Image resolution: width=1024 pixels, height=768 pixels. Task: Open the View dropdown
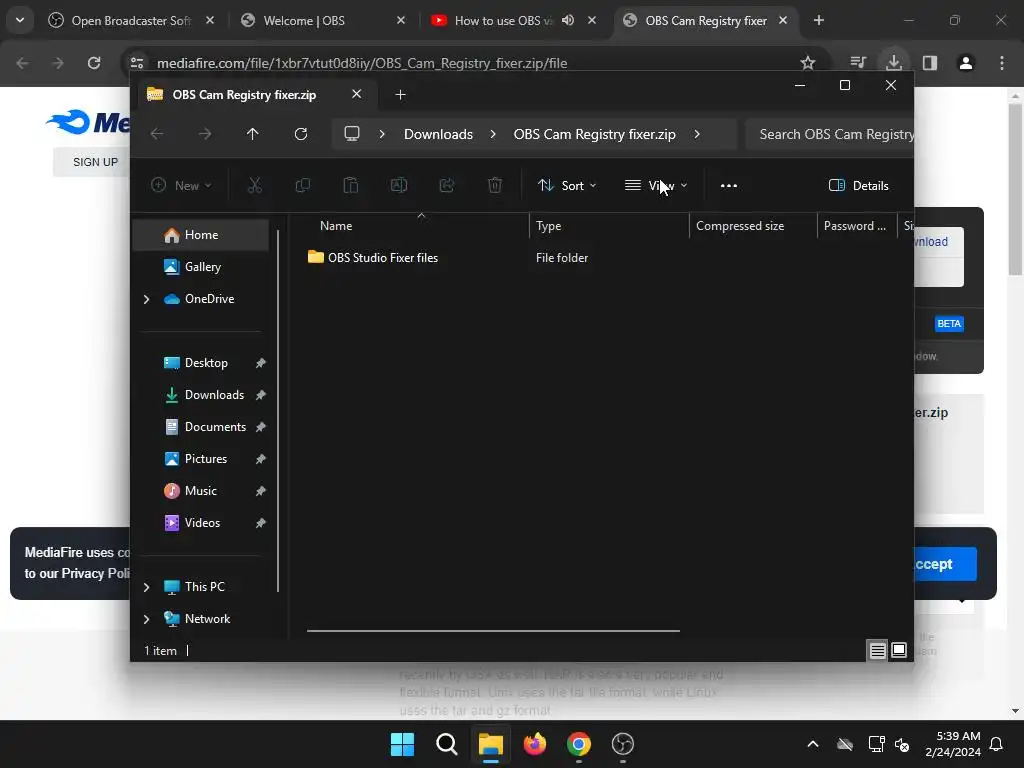point(656,185)
